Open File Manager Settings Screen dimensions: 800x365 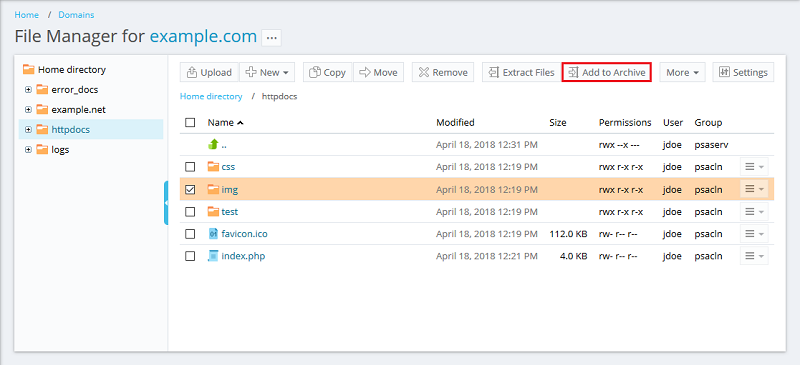[743, 72]
